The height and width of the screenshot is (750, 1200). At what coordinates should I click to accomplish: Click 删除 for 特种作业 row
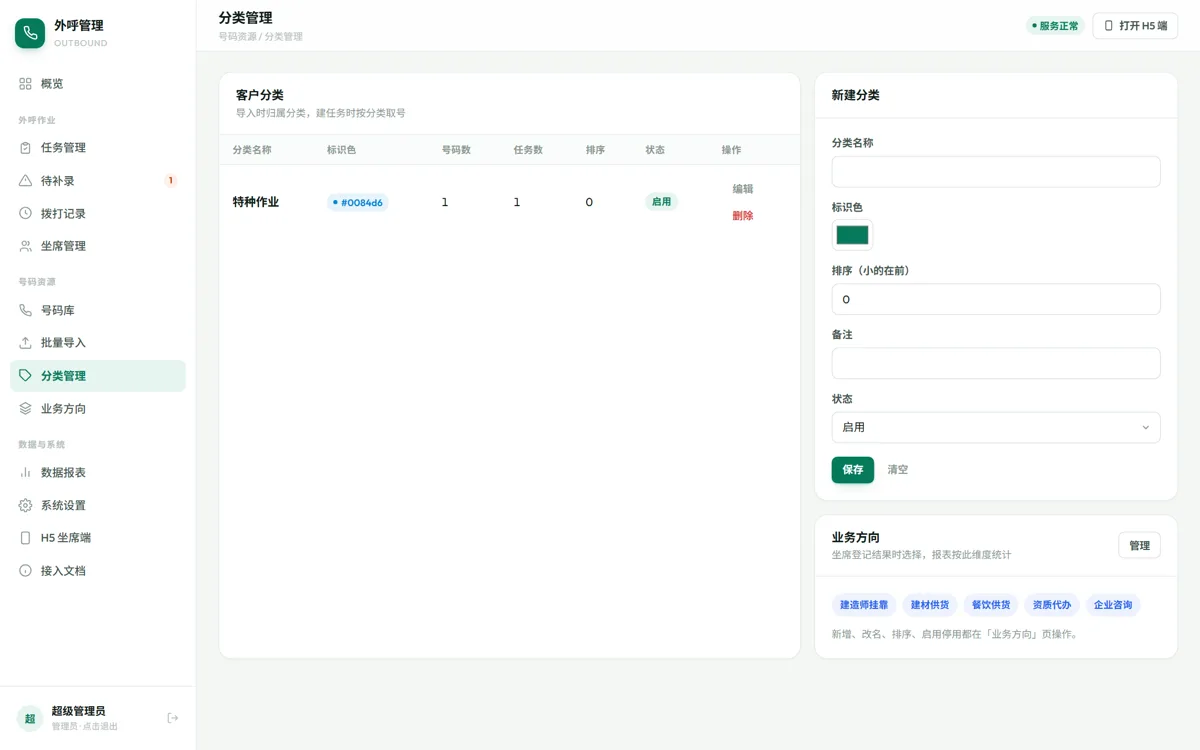(743, 216)
